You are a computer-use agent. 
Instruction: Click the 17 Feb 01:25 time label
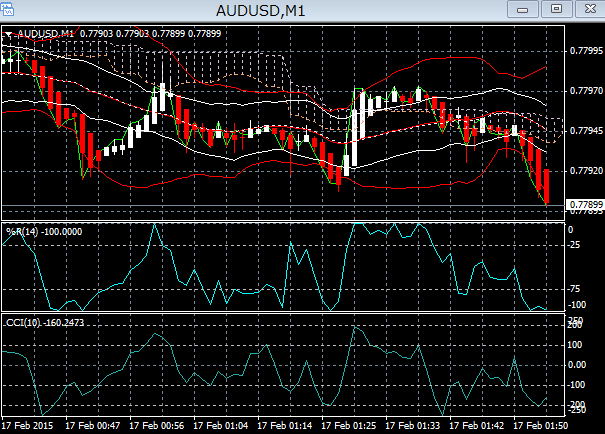pos(350,425)
